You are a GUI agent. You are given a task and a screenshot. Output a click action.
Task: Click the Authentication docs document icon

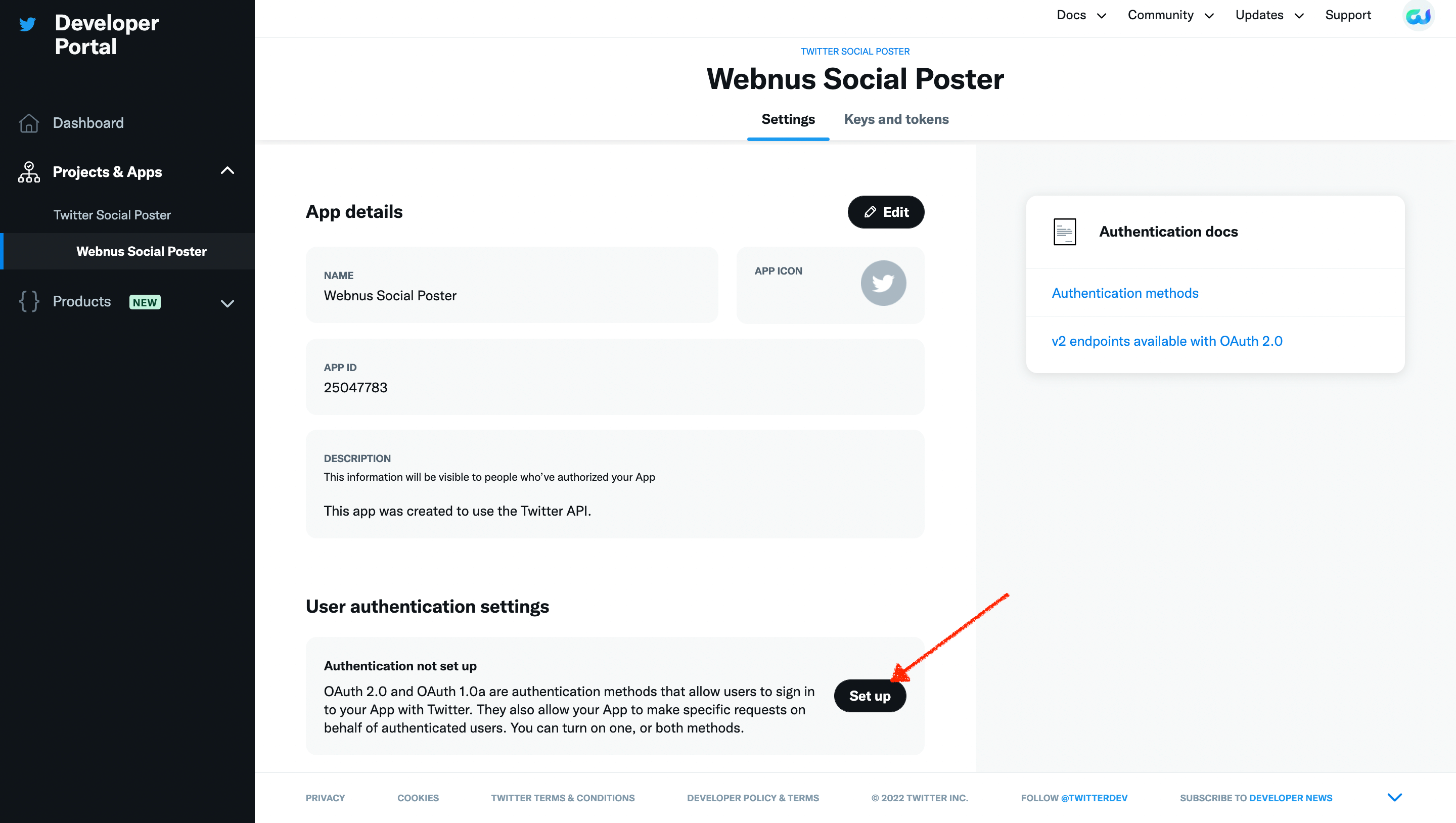1064,232
